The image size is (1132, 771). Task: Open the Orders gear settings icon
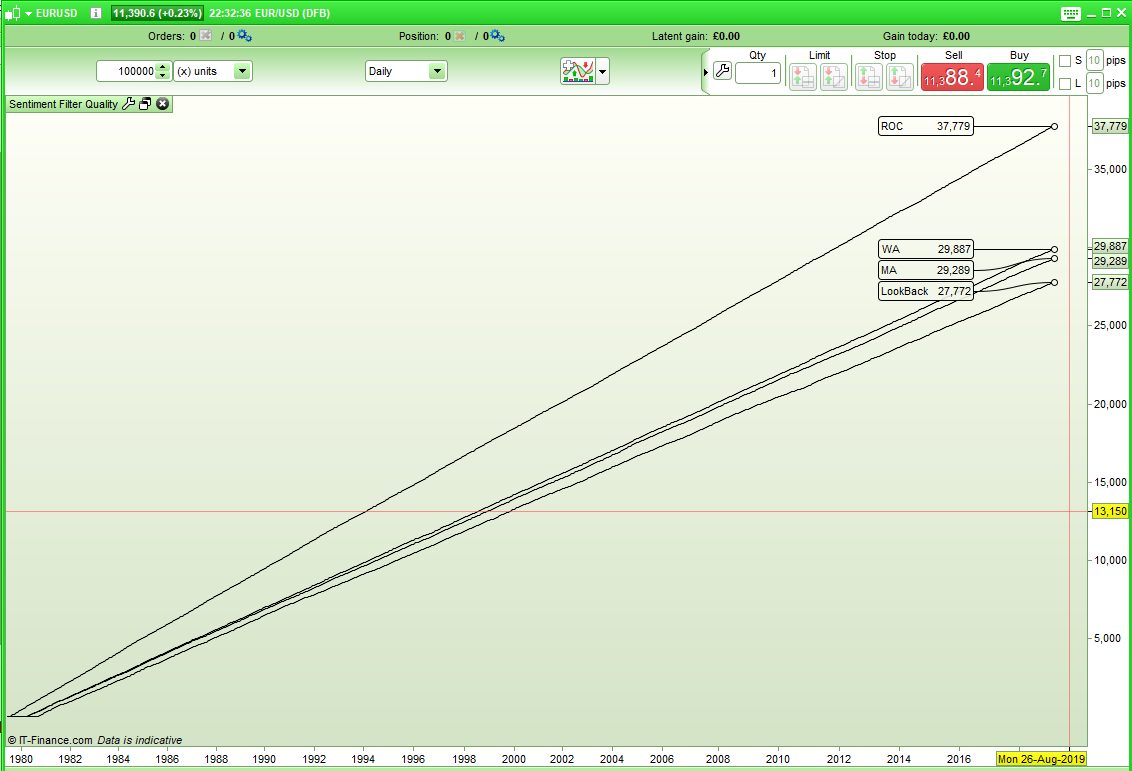click(244, 35)
